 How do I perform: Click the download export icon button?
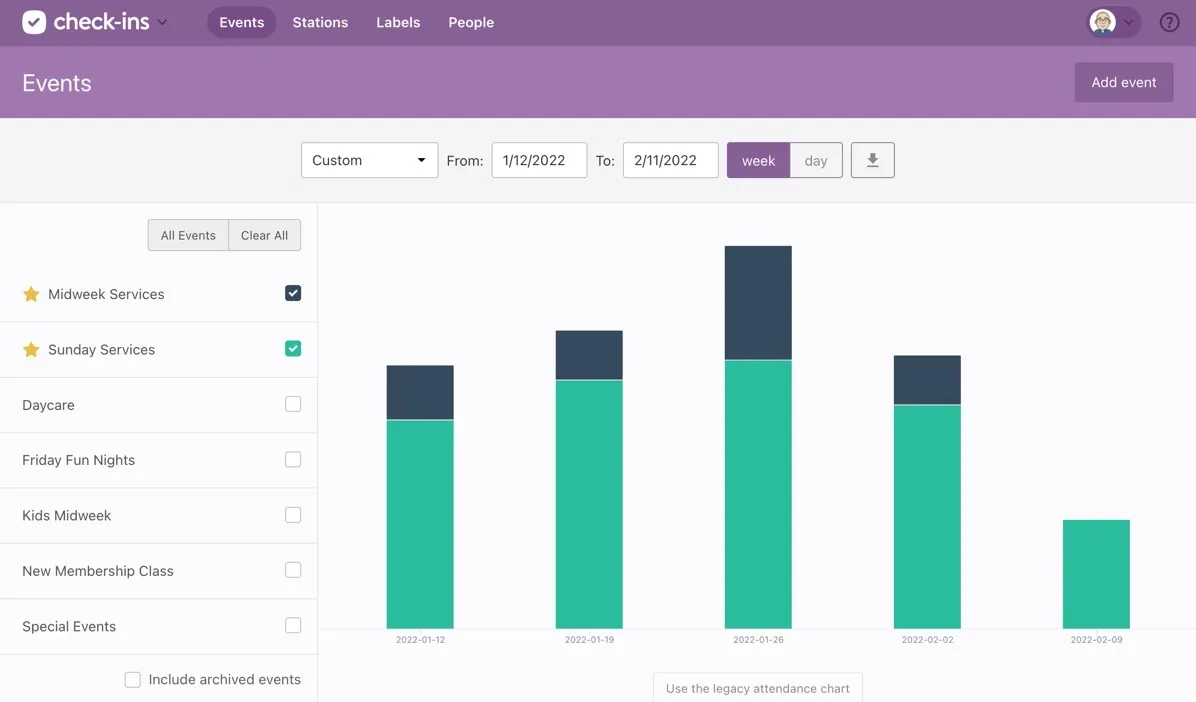click(x=872, y=160)
